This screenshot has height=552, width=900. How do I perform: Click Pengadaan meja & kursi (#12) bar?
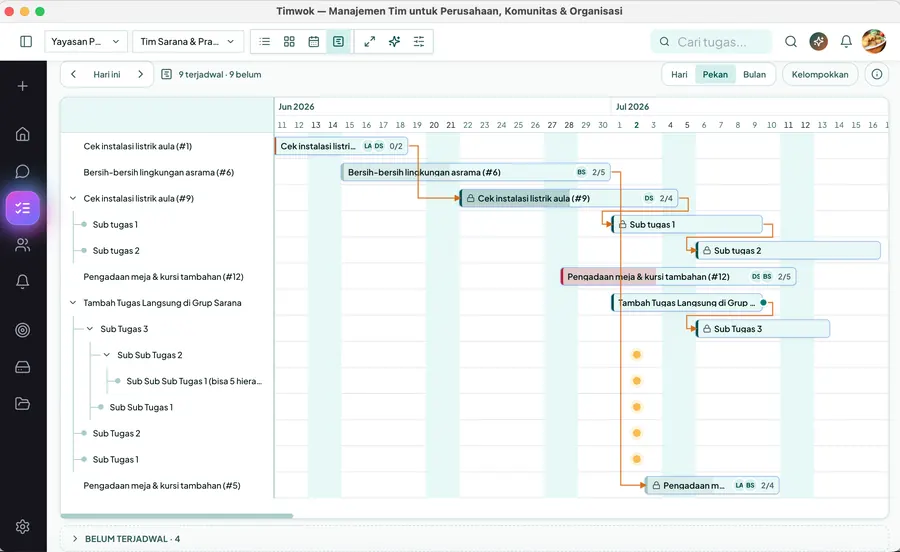(x=678, y=277)
